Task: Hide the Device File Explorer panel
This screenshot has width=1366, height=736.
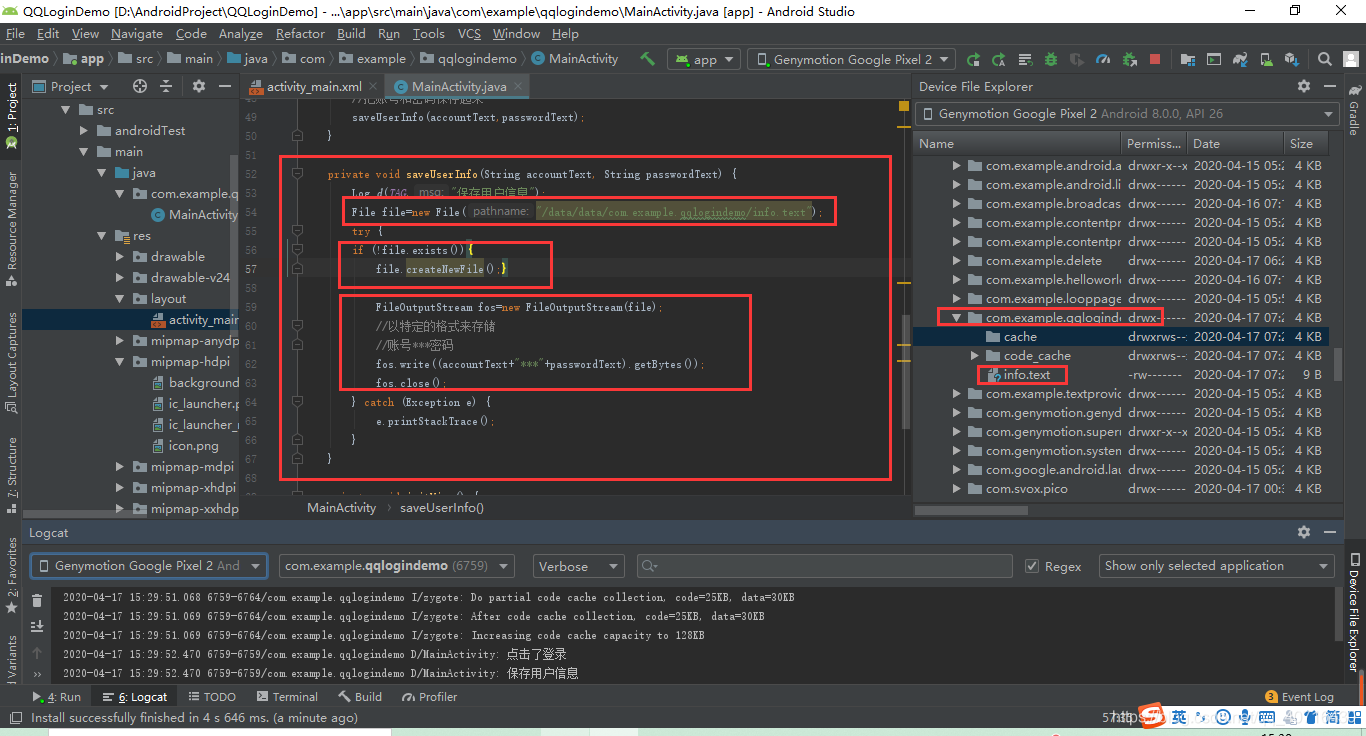Action: 1329,87
